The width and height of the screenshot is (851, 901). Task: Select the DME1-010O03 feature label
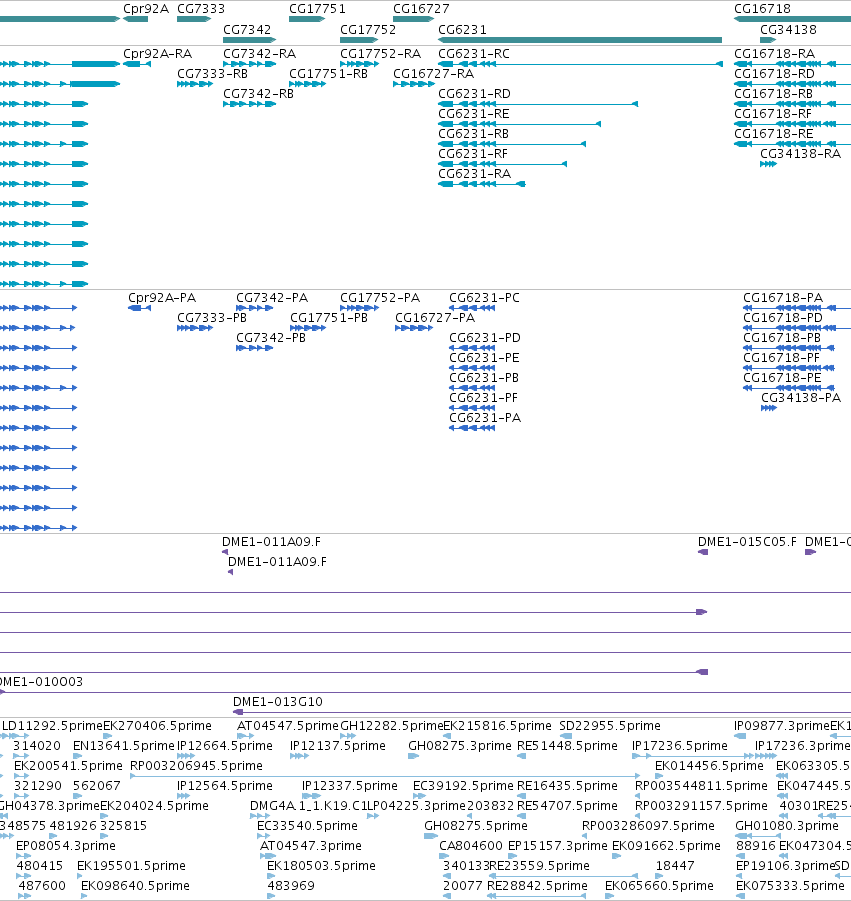tap(40, 681)
